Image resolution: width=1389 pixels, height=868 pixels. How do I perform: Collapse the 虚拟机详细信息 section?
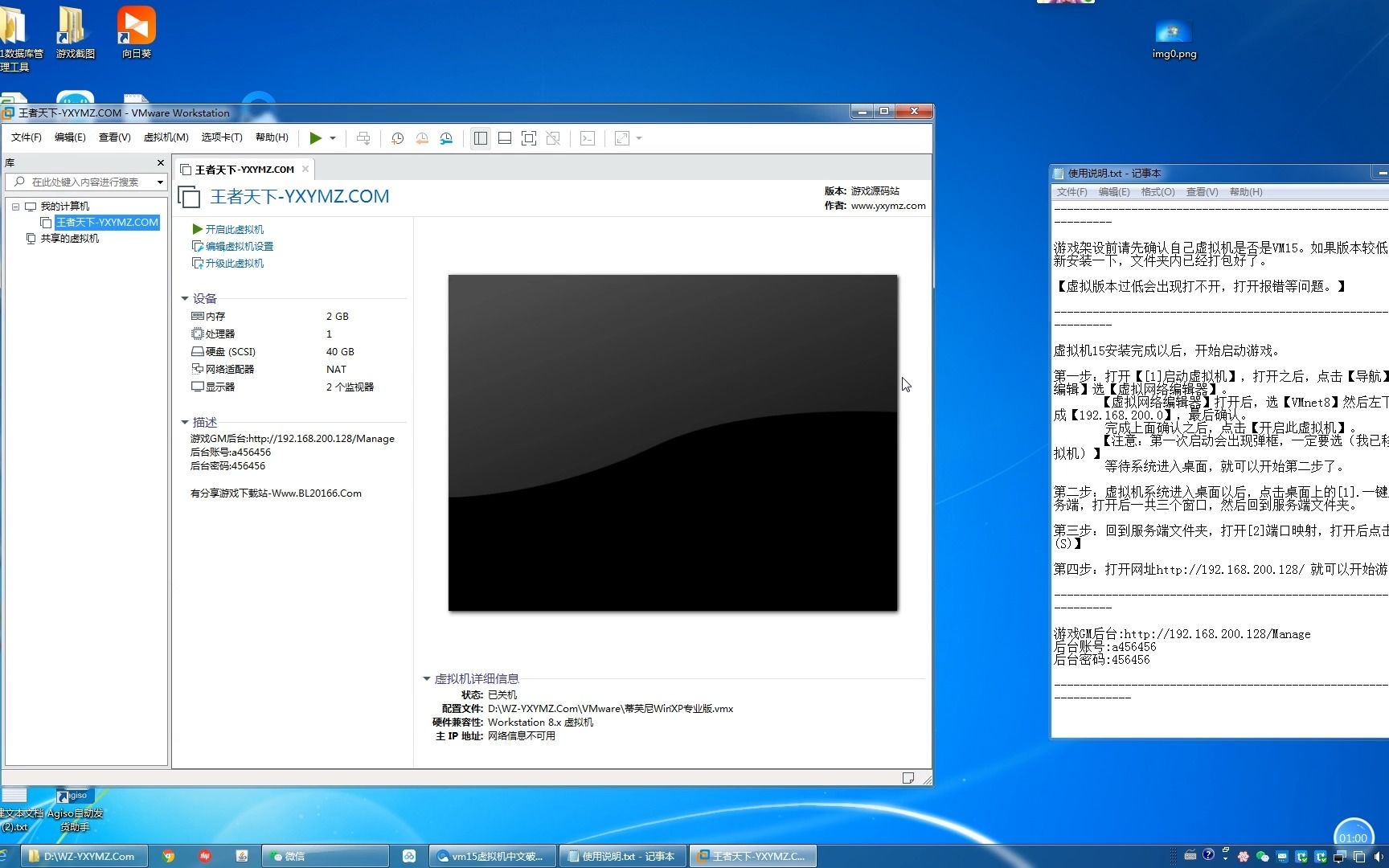point(427,679)
